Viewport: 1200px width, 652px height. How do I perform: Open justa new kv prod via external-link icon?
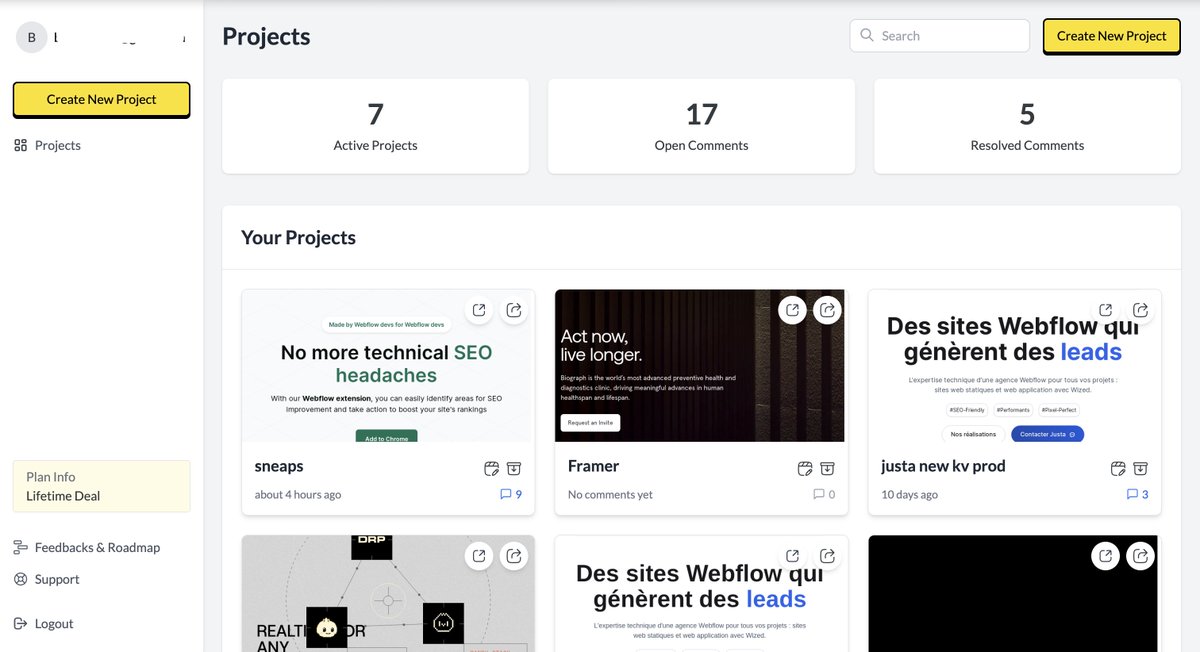pos(1105,310)
